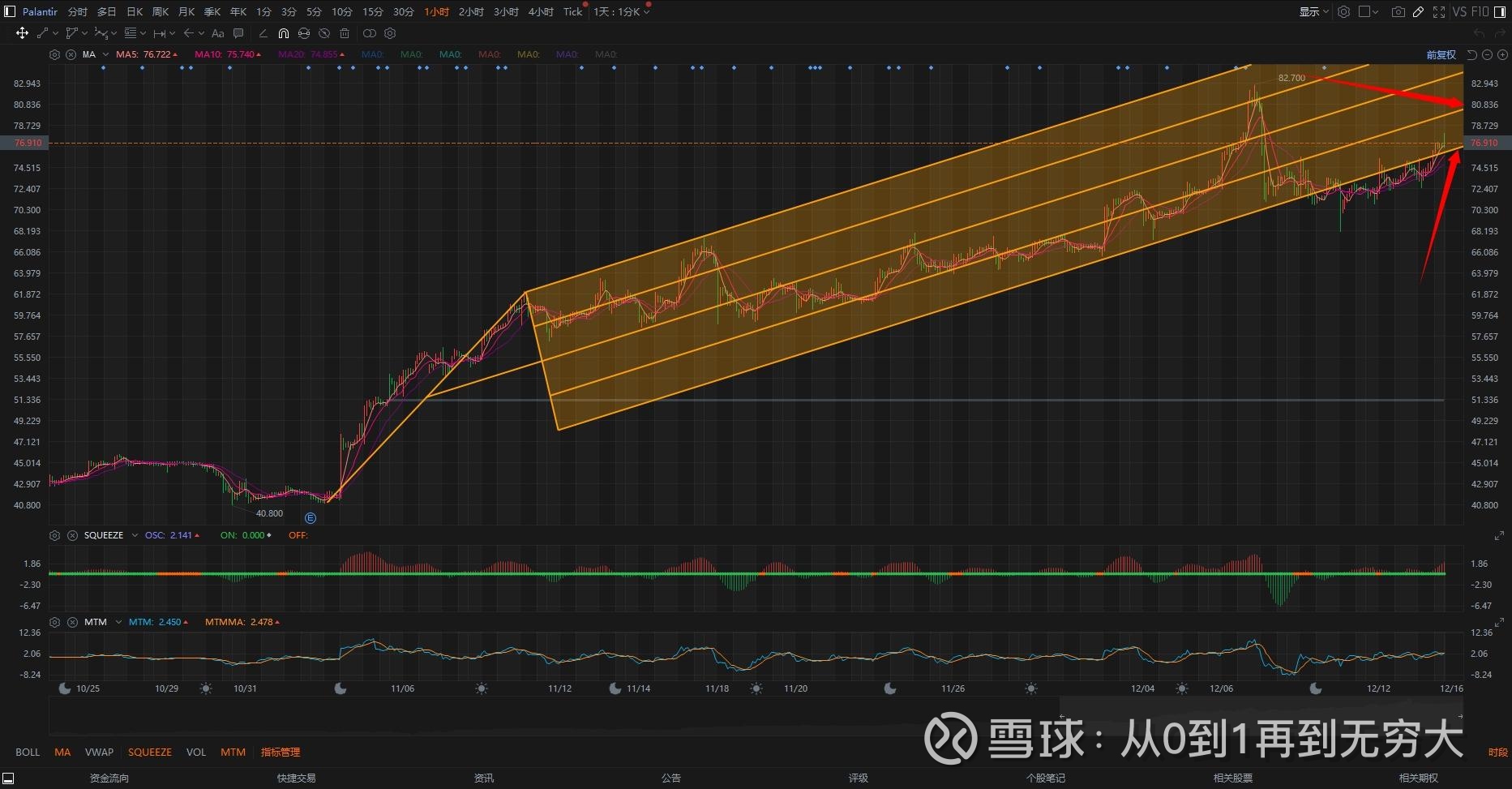The height and width of the screenshot is (789, 1512).
Task: Click the 前复权 adjustment setting
Action: click(1441, 54)
